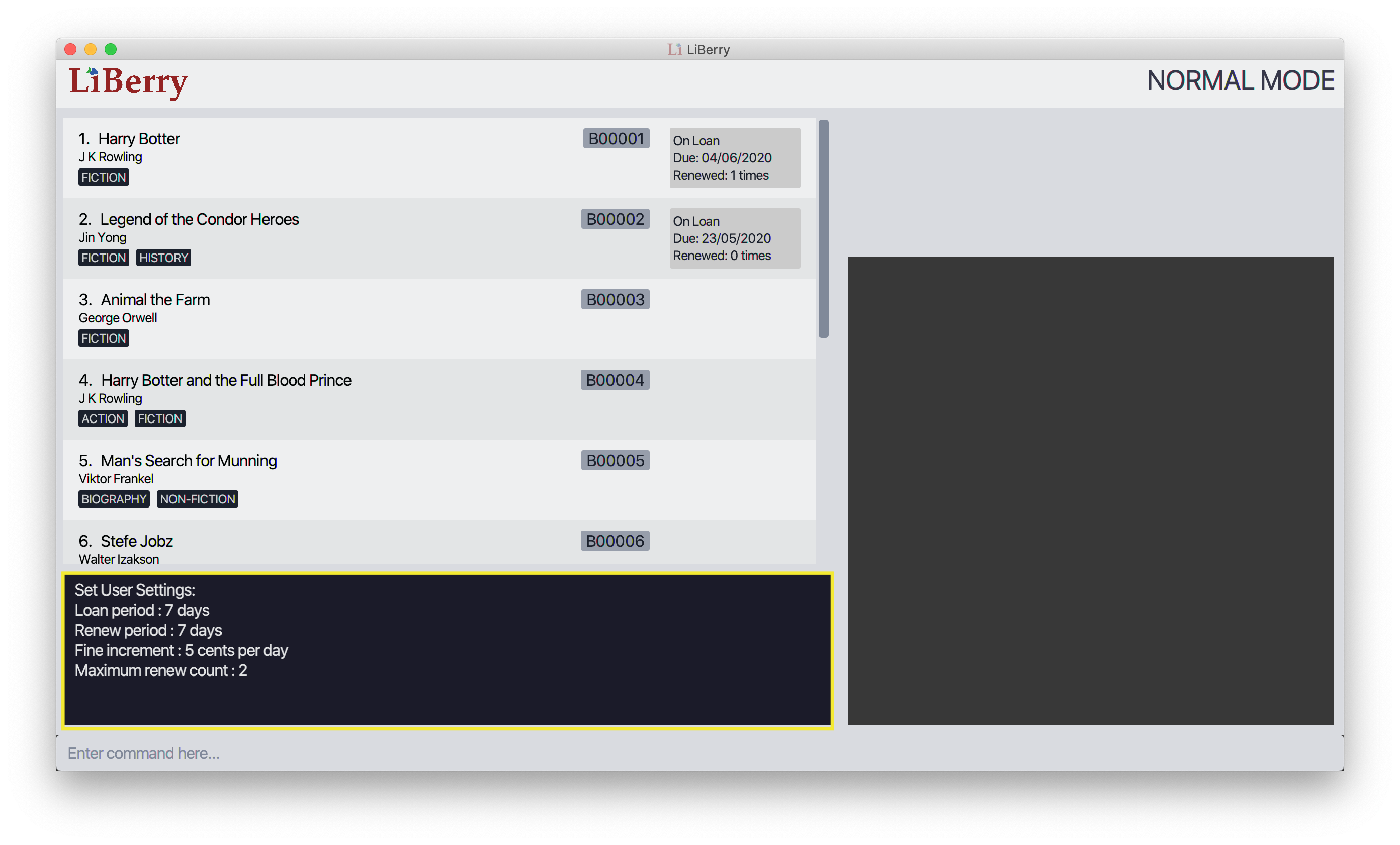The width and height of the screenshot is (1400, 845).
Task: Click the dark borrower info panel
Action: coord(1090,490)
